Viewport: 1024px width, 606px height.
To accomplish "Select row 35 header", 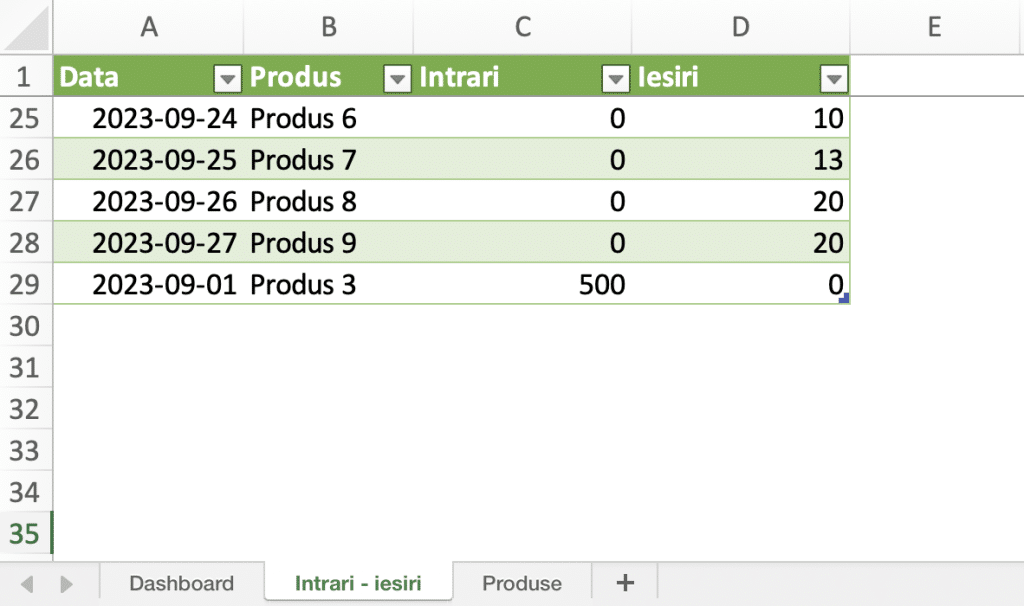I will tap(25, 534).
